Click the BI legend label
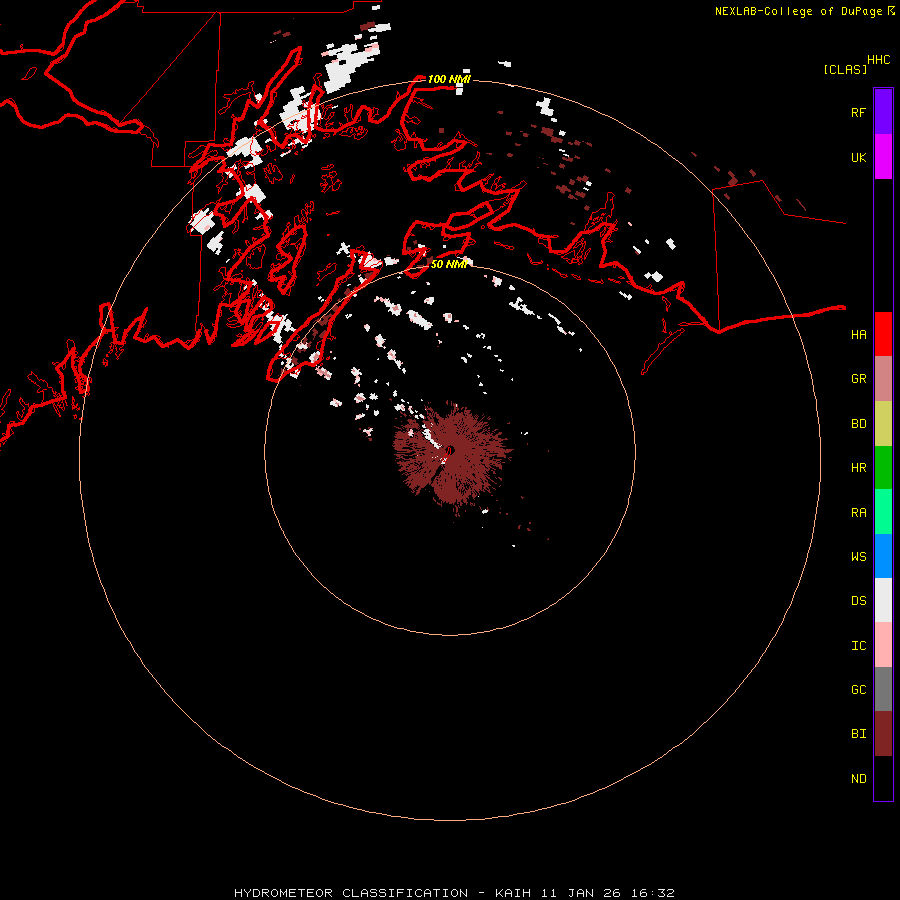The height and width of the screenshot is (900, 900). (x=858, y=734)
